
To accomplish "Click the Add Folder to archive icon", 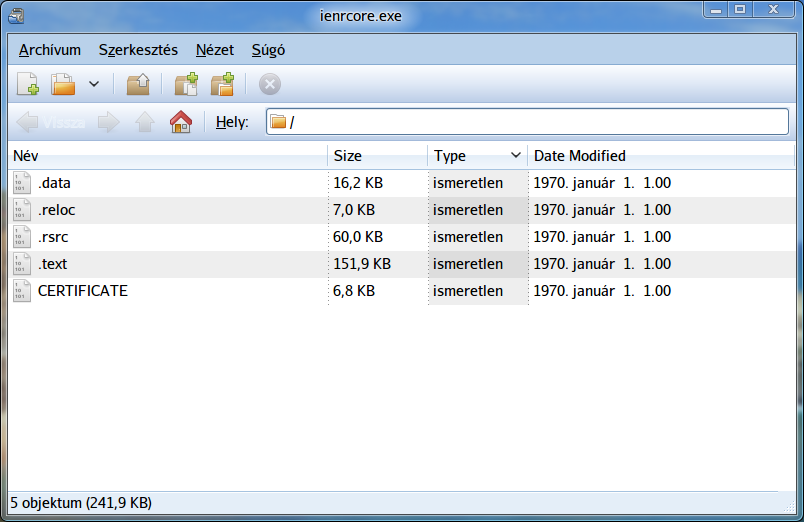I will point(223,84).
